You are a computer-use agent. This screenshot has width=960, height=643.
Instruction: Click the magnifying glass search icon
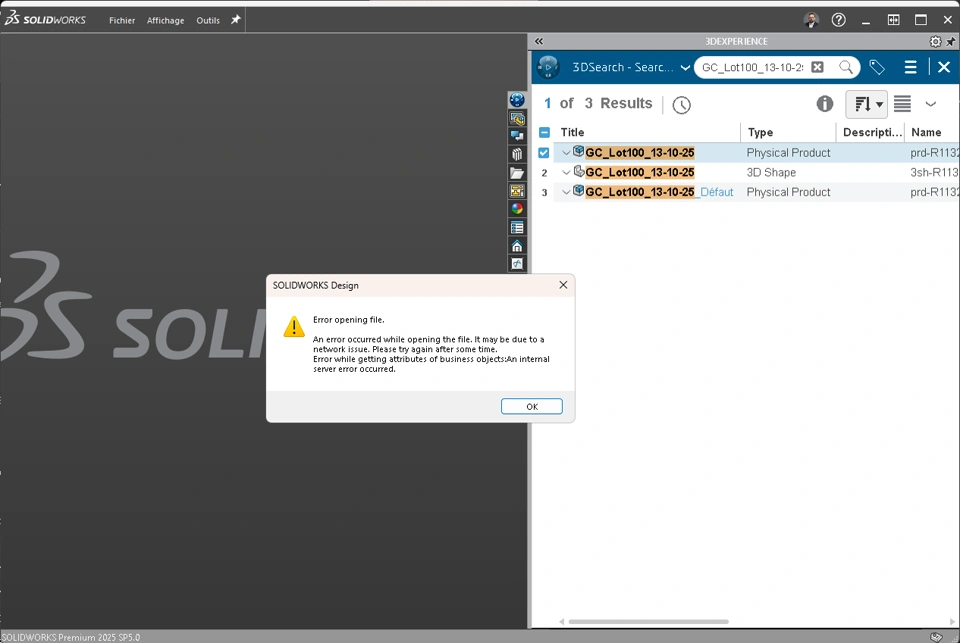click(x=846, y=67)
